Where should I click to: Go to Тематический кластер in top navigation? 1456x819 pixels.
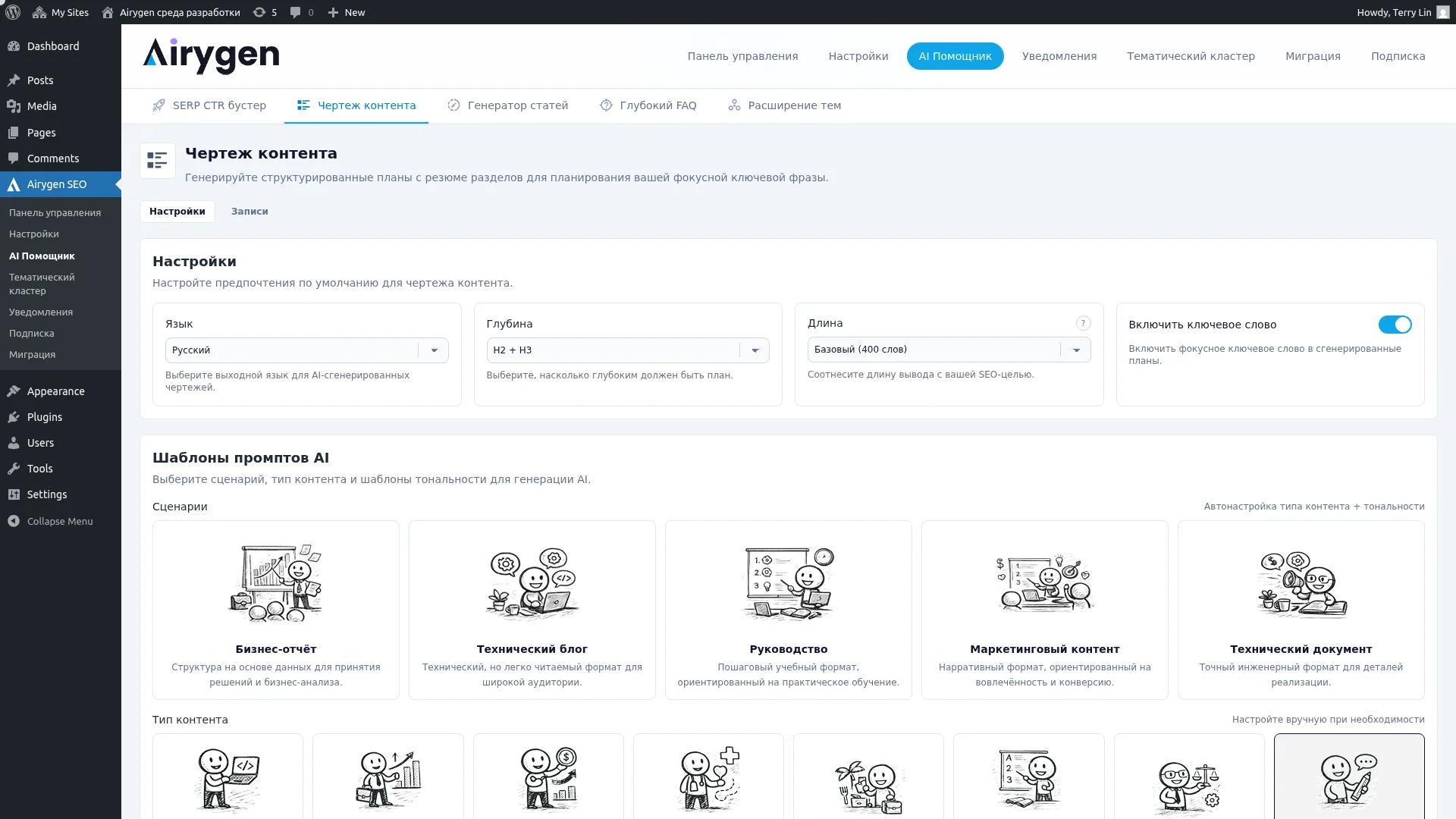1191,56
